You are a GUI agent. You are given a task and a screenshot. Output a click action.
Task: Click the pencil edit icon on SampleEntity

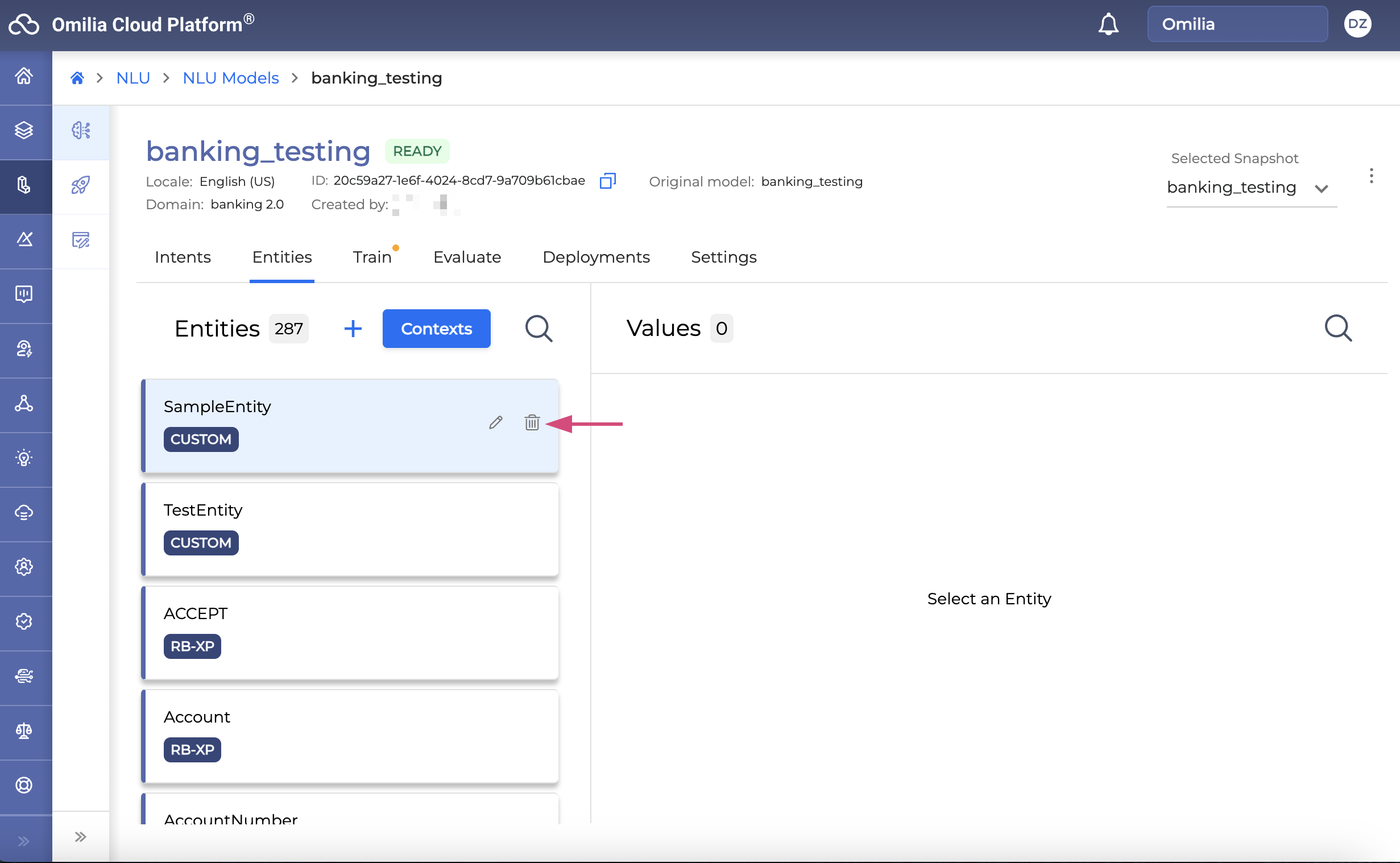click(495, 423)
